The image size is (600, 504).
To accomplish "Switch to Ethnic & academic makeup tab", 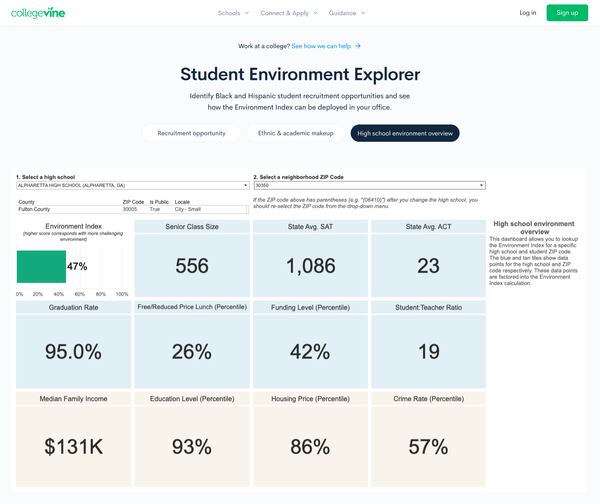I will [295, 133].
